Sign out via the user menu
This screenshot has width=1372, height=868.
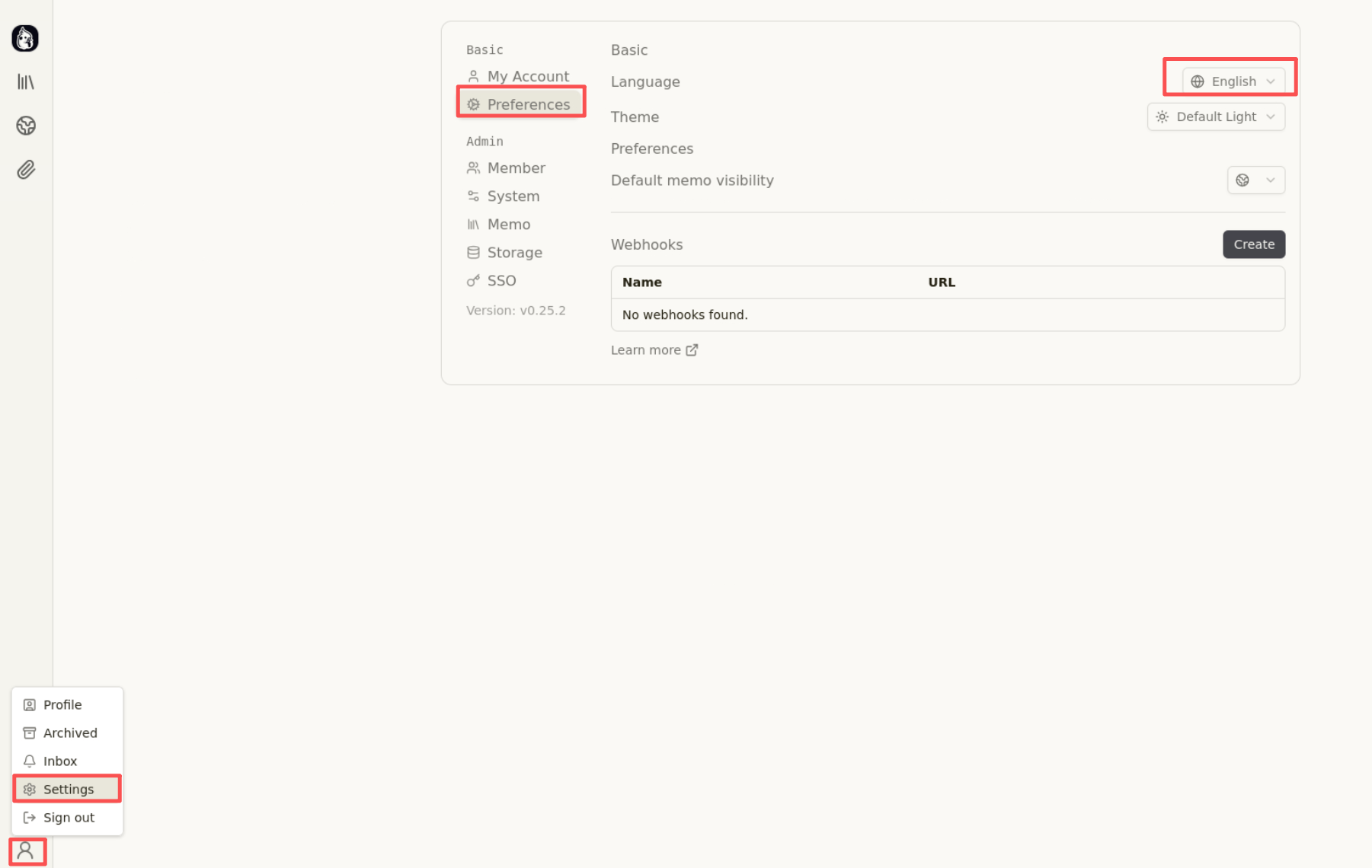(69, 818)
